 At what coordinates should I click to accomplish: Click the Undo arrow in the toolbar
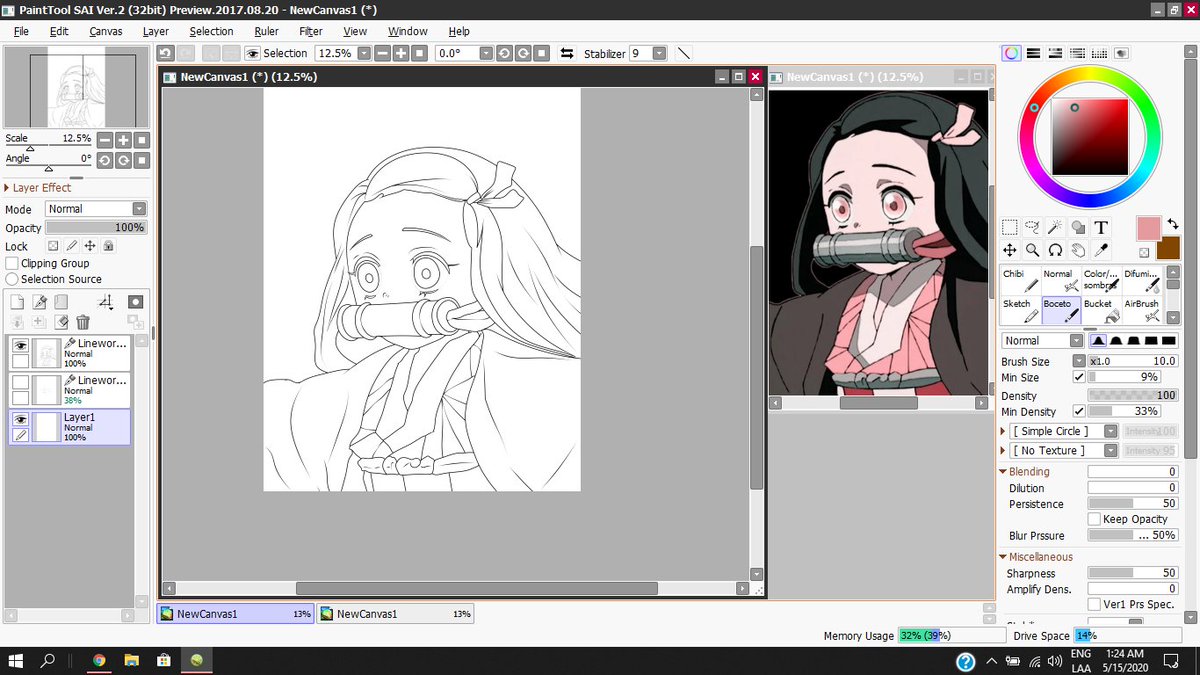tap(165, 53)
